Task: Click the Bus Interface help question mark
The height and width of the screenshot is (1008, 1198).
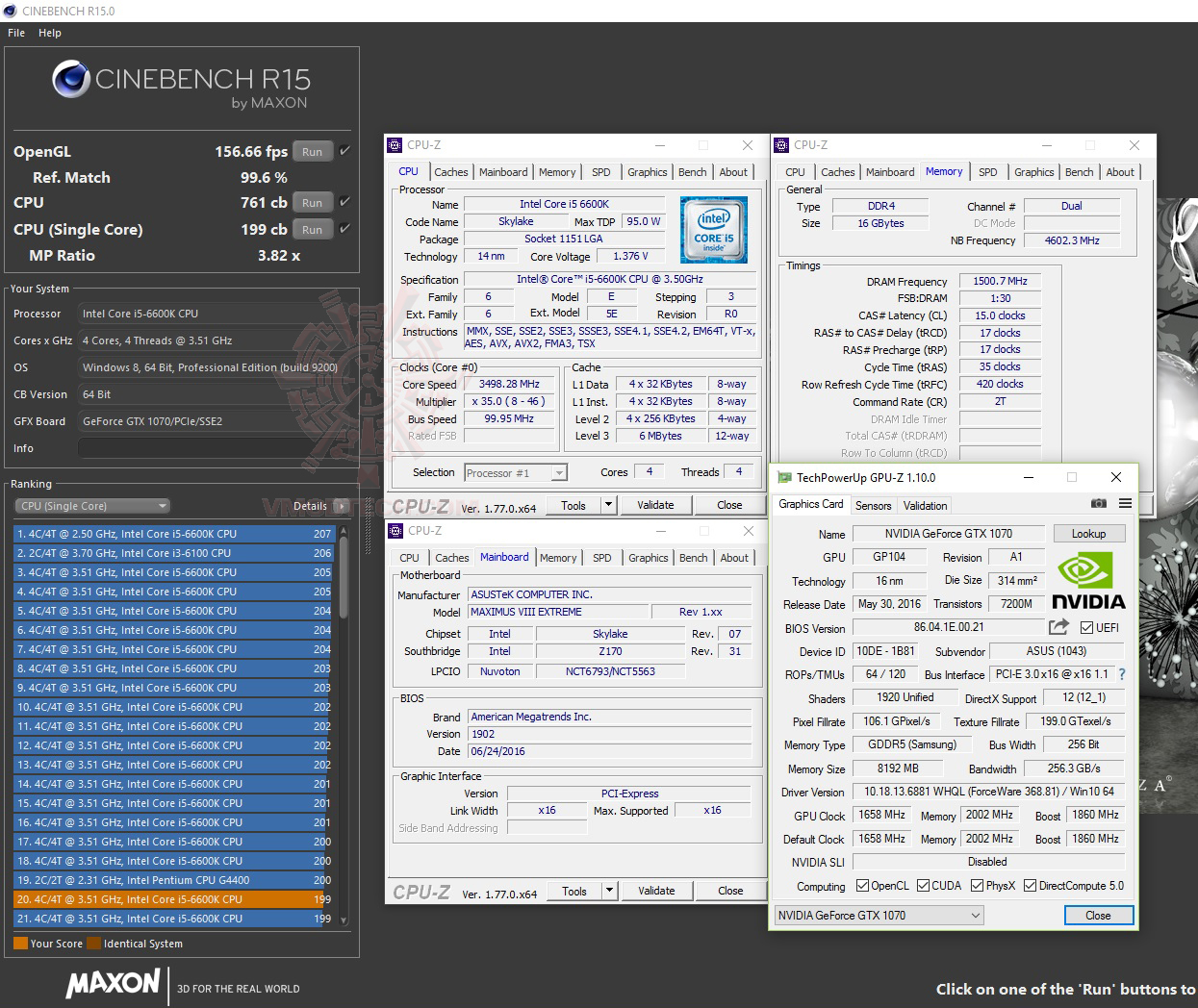Action: point(1122,674)
